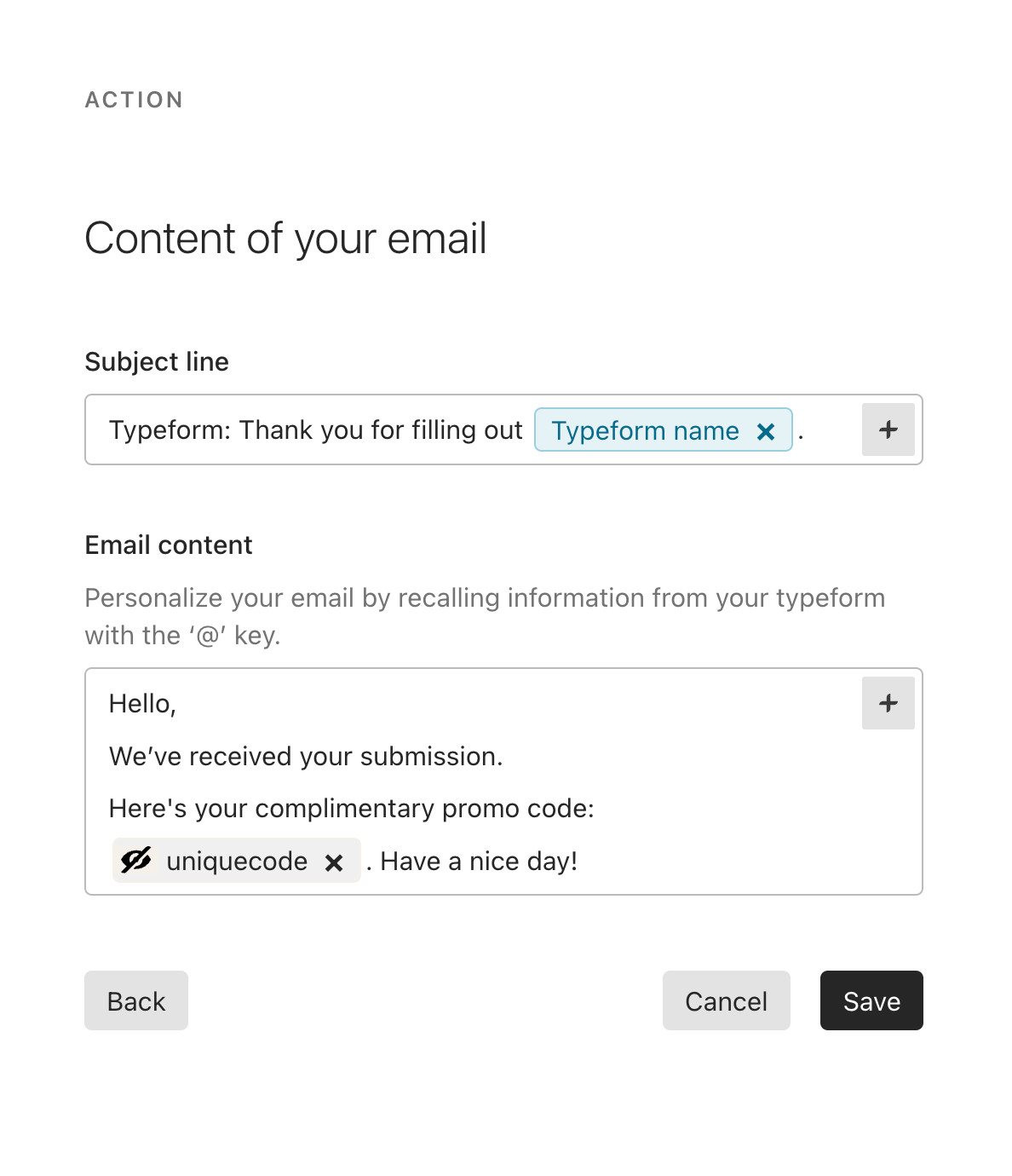The height and width of the screenshot is (1176, 1012).
Task: Remove the uniquecode hidden field tag
Action: (x=334, y=863)
